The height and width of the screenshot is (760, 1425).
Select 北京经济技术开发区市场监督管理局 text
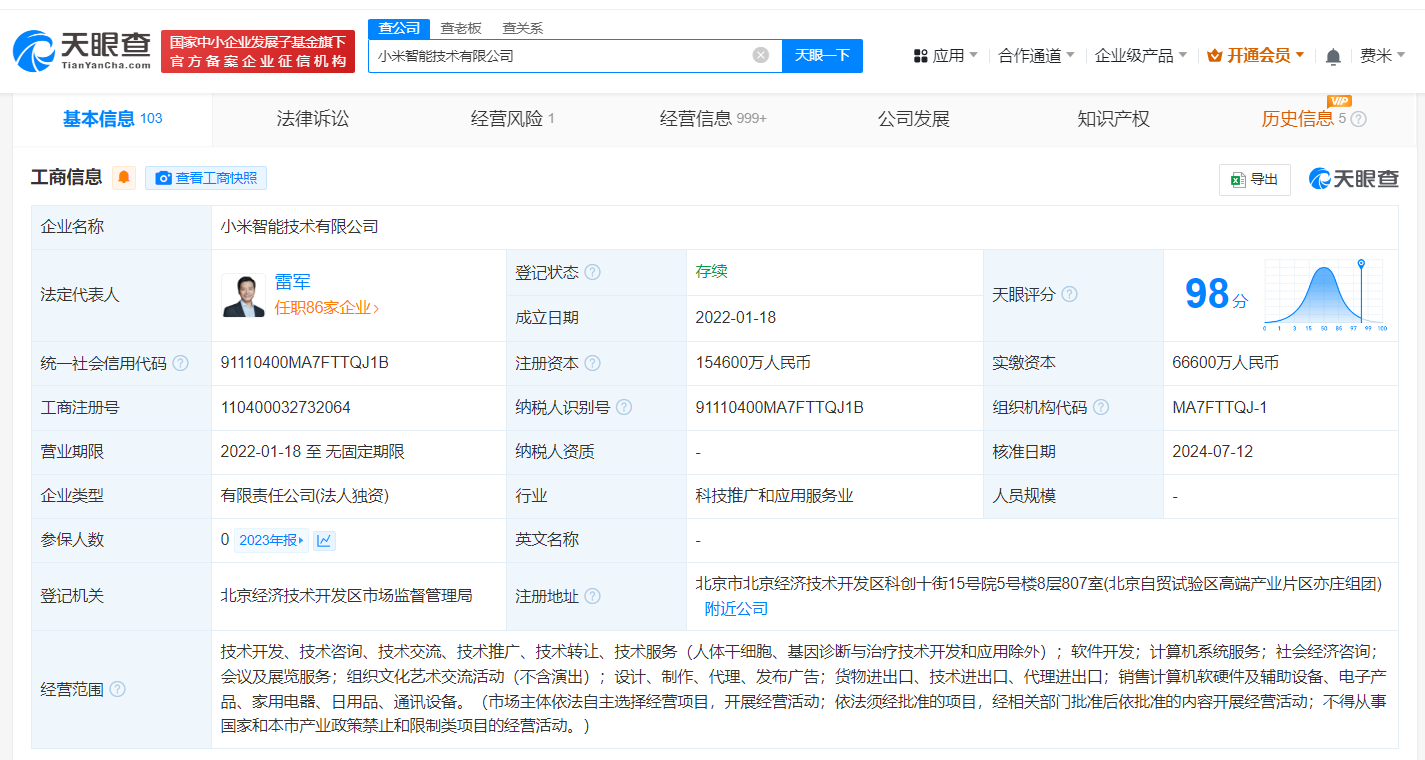coord(346,596)
